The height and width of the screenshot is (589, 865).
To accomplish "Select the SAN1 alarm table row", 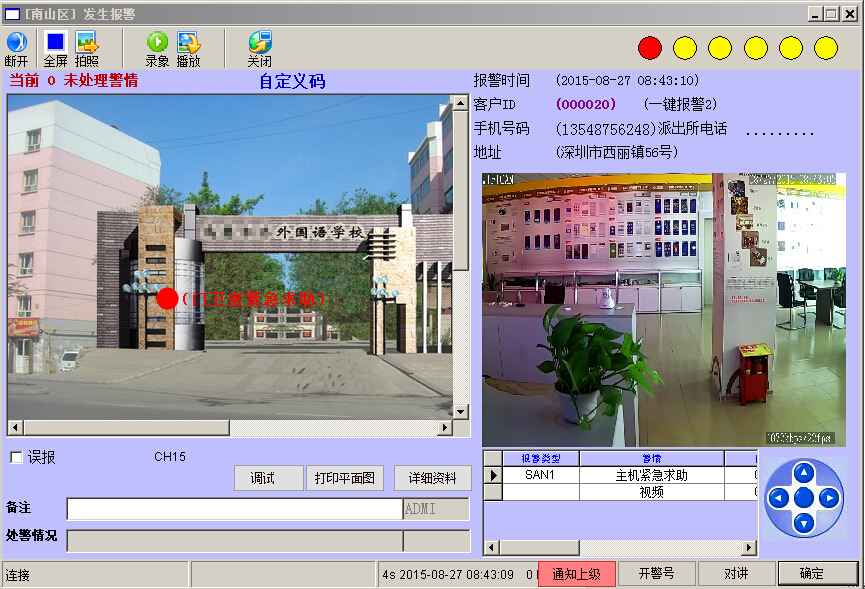I will point(539,475).
